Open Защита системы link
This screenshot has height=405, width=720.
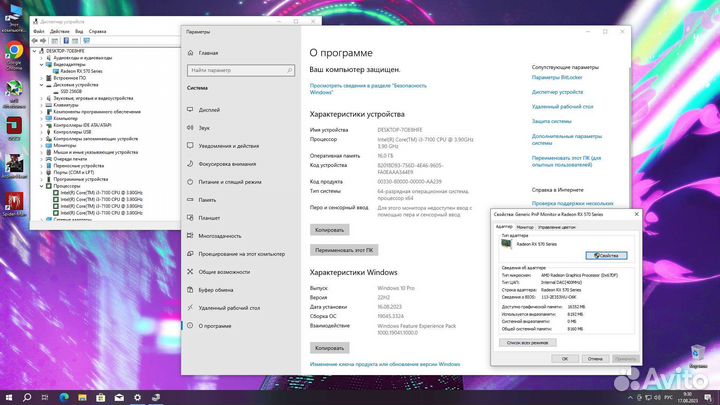tap(551, 122)
